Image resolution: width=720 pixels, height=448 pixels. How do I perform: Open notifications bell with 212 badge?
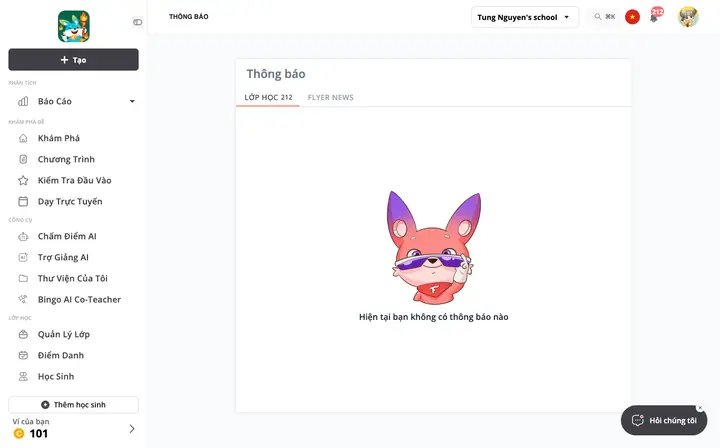coord(654,17)
